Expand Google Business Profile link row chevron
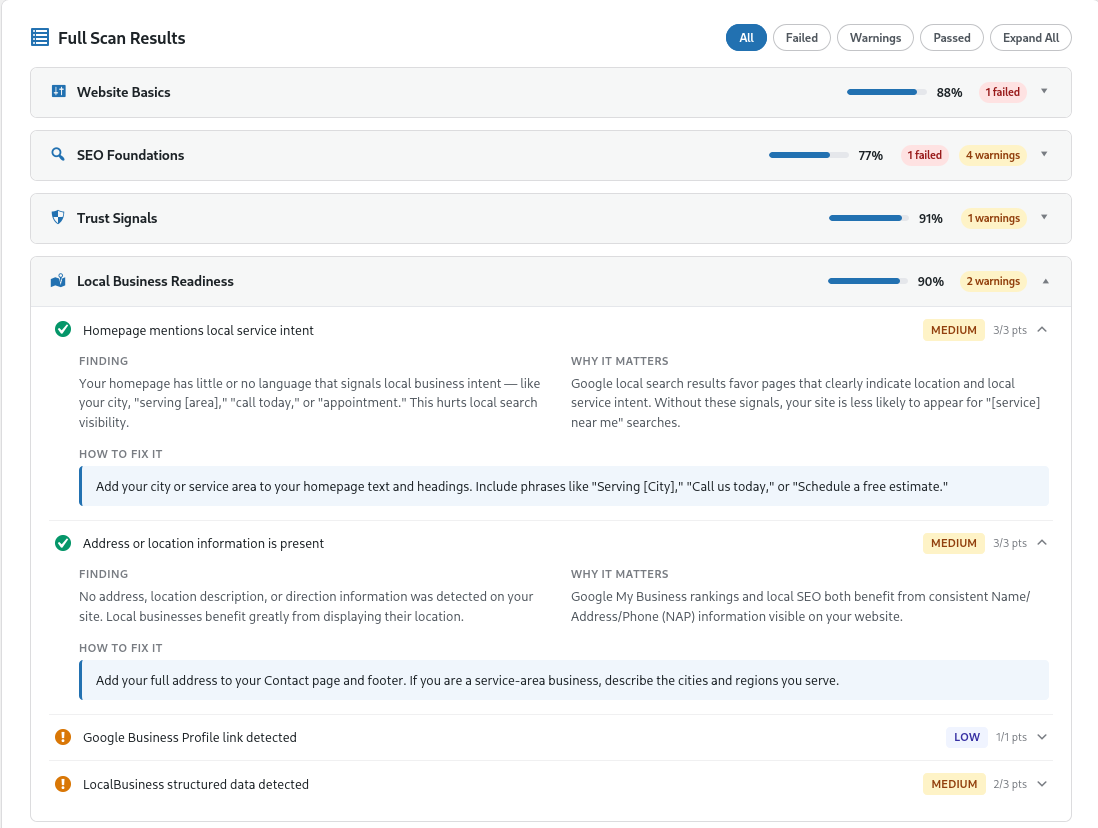This screenshot has height=828, width=1098. click(x=1042, y=737)
